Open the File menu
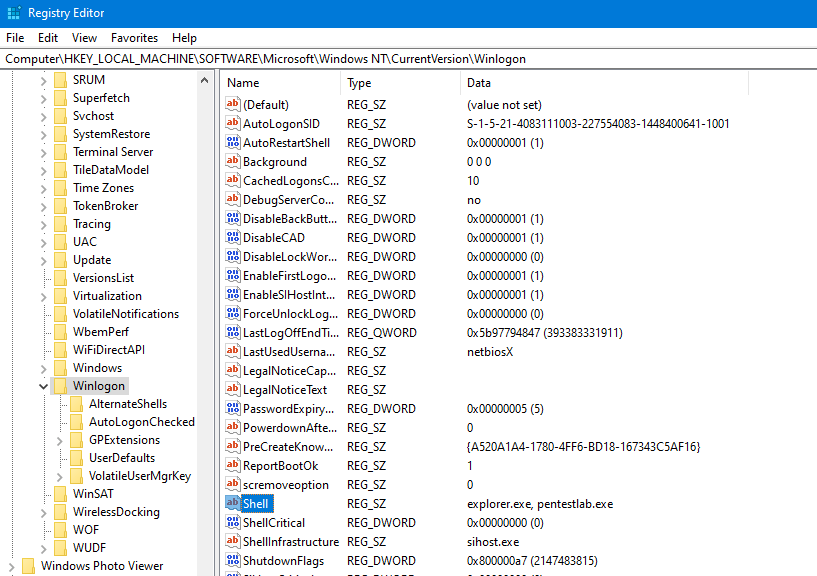 pyautogui.click(x=15, y=38)
